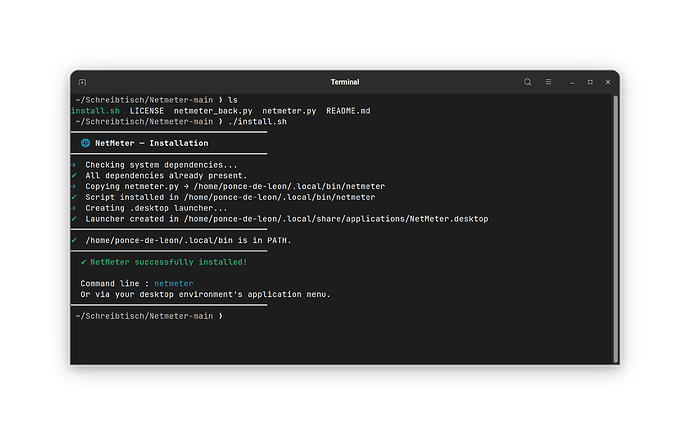Click the install.sh filename in ls output
Image resolution: width=690 pixels, height=435 pixels.
pyautogui.click(x=95, y=111)
